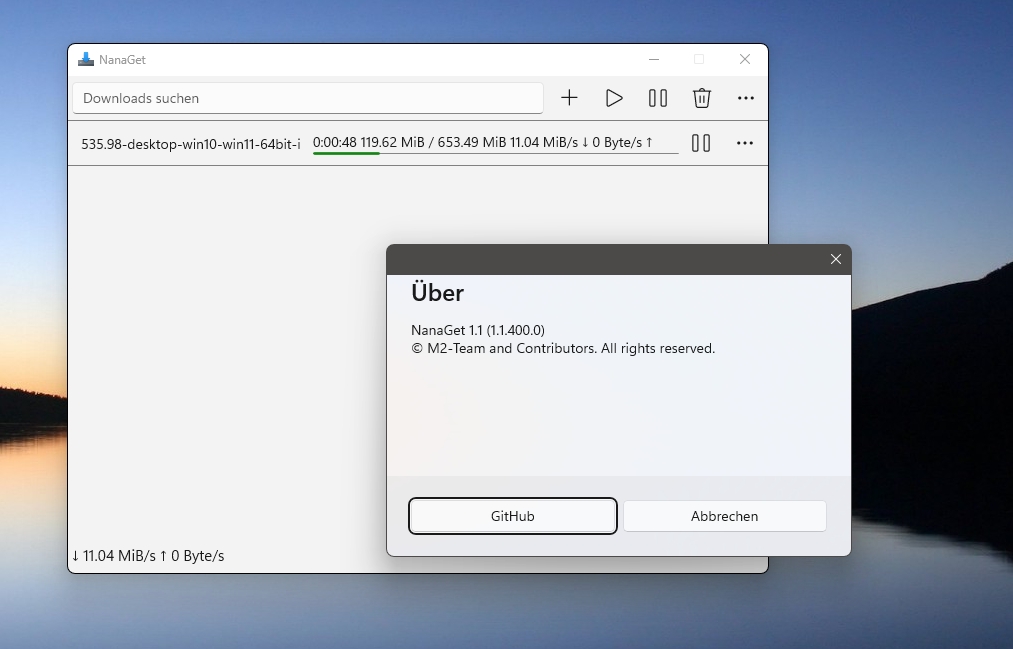Image resolution: width=1013 pixels, height=649 pixels.
Task: Start all downloads with toolbar play icon
Action: click(x=614, y=98)
